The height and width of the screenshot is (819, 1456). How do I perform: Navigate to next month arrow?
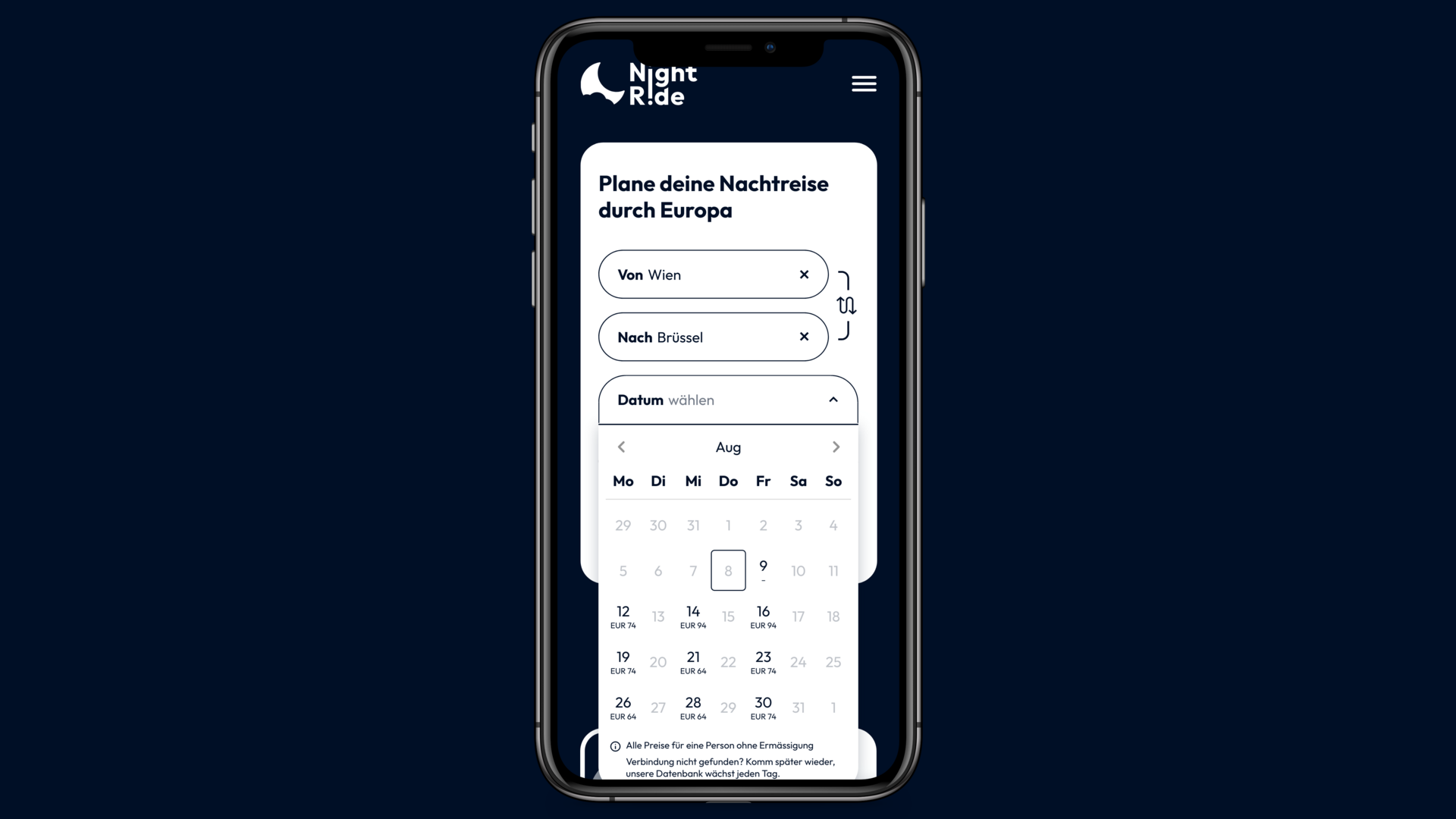(x=836, y=447)
